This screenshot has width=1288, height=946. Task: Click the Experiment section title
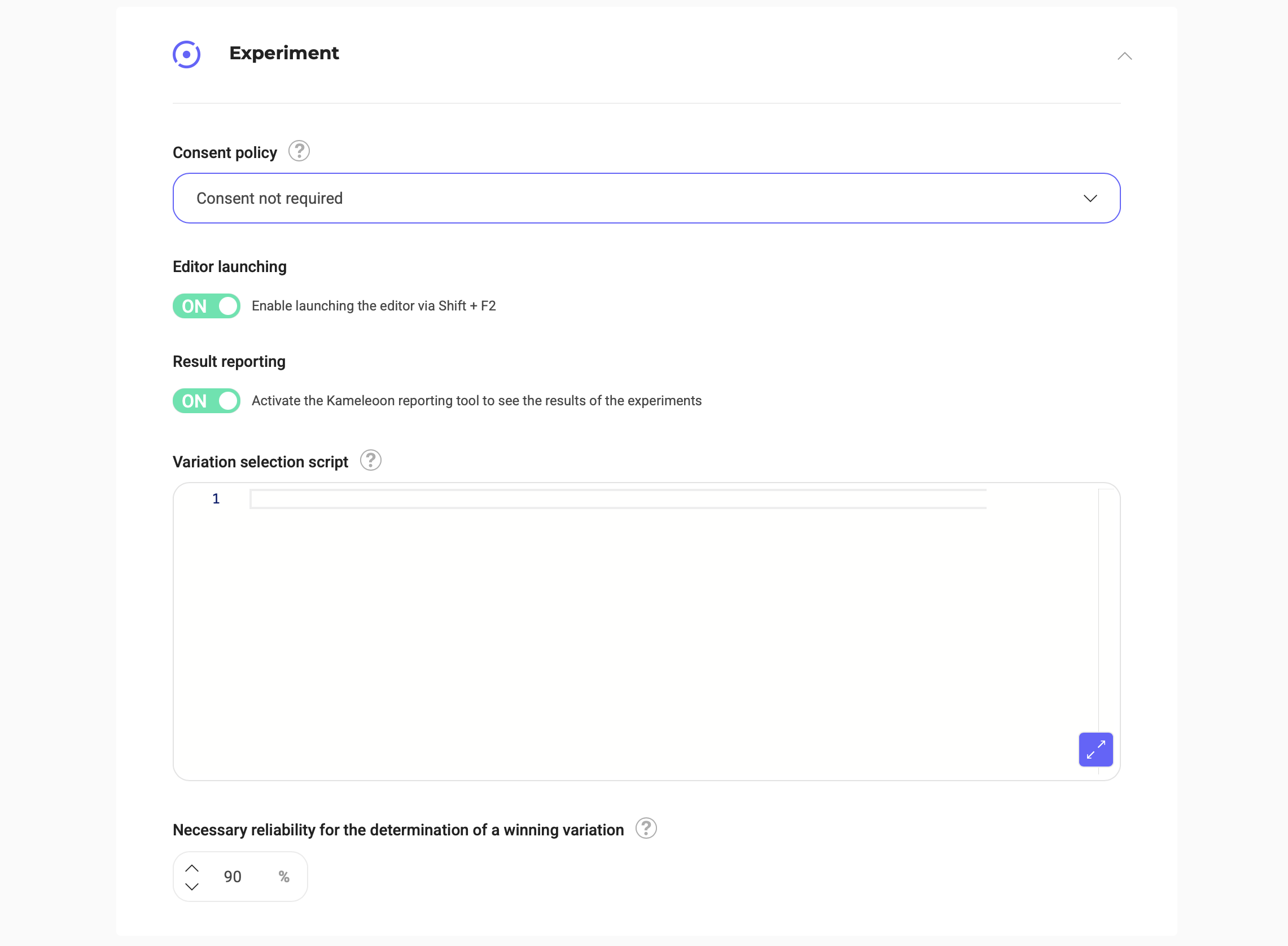point(284,53)
